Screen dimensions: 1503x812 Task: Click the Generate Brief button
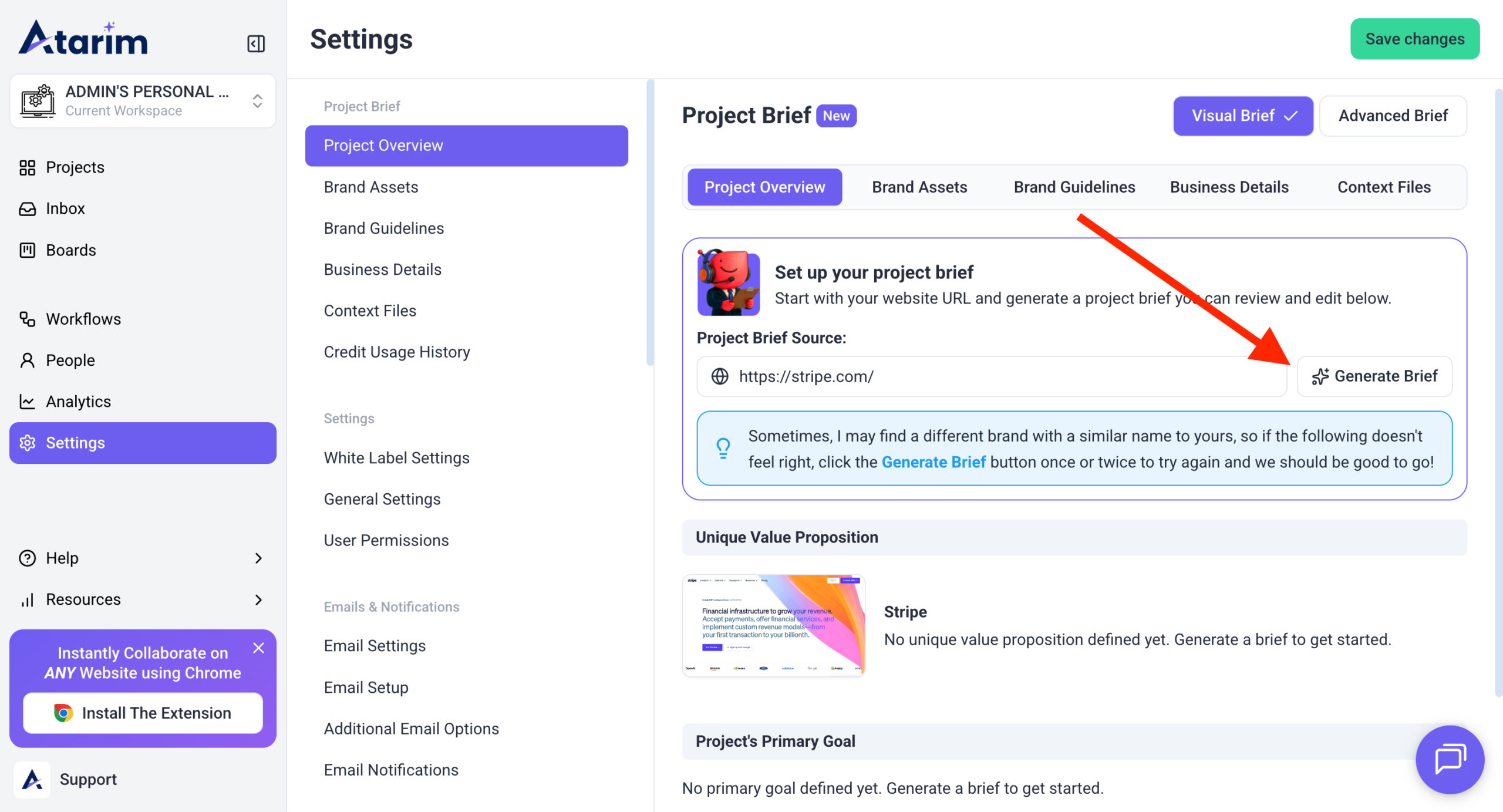click(1374, 376)
